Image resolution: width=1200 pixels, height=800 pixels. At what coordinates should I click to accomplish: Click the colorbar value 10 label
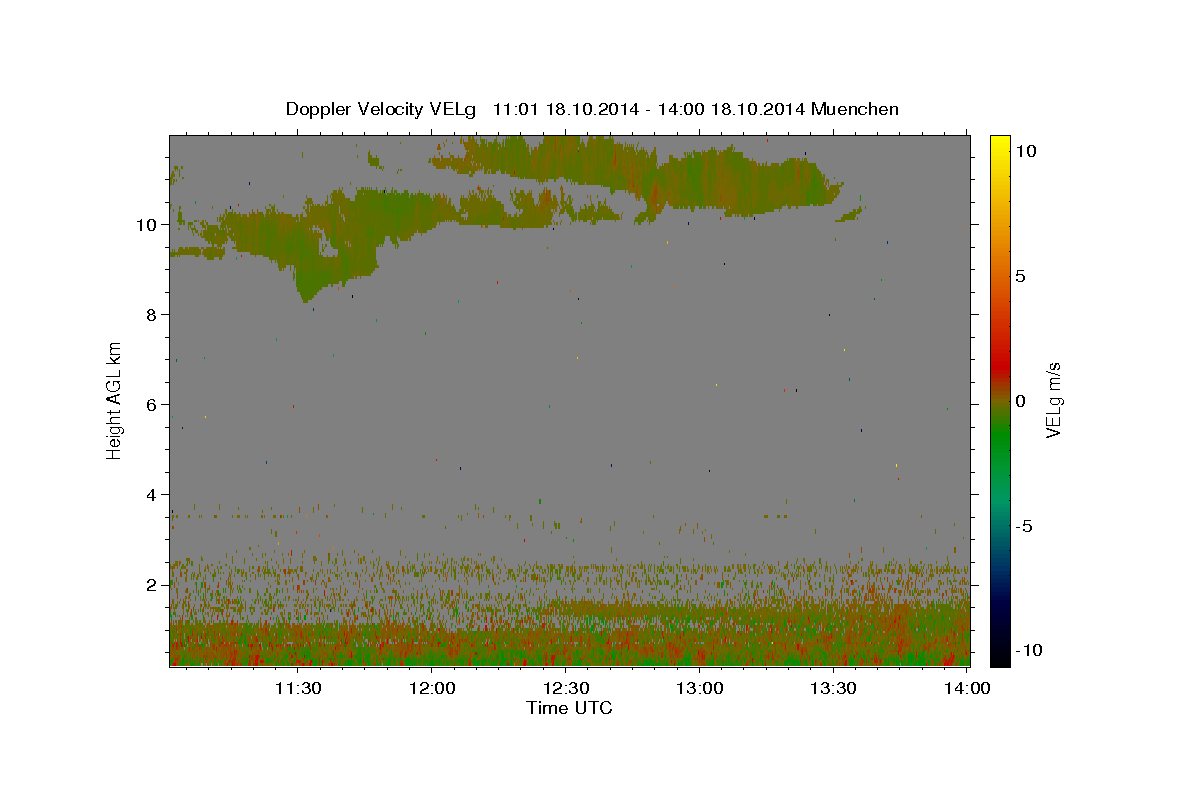pyautogui.click(x=1025, y=151)
